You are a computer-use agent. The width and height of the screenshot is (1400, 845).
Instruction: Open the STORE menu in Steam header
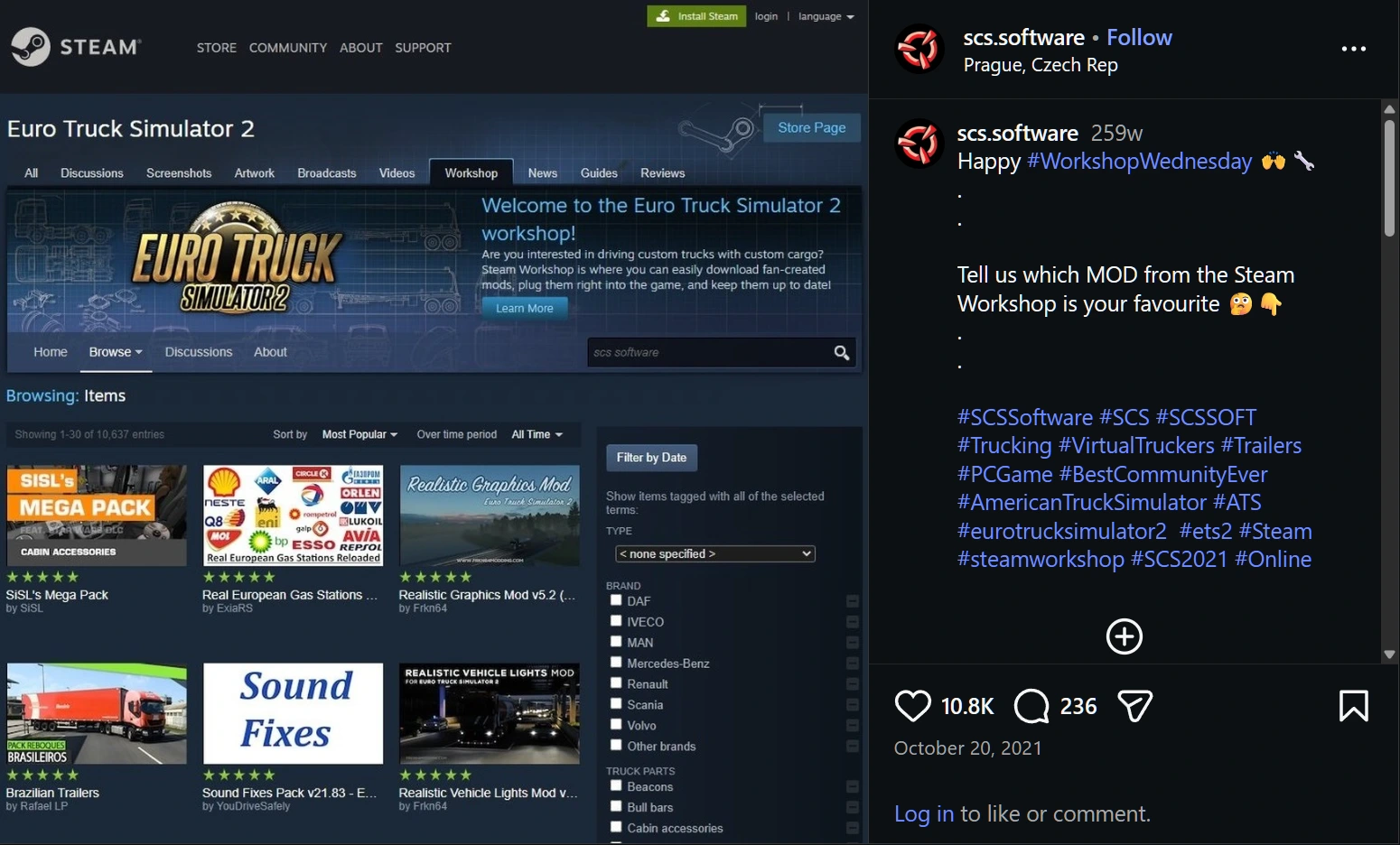(217, 48)
